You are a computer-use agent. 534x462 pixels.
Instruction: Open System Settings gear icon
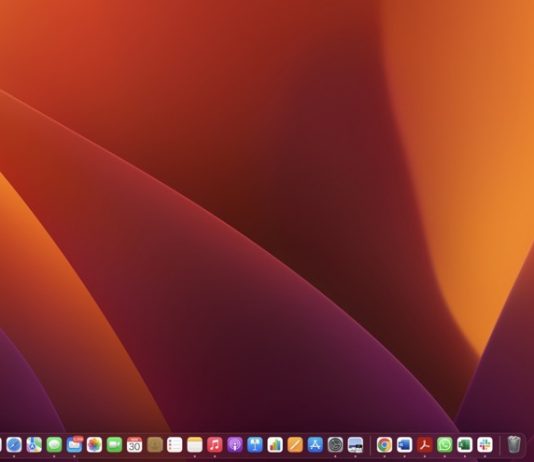click(x=335, y=445)
